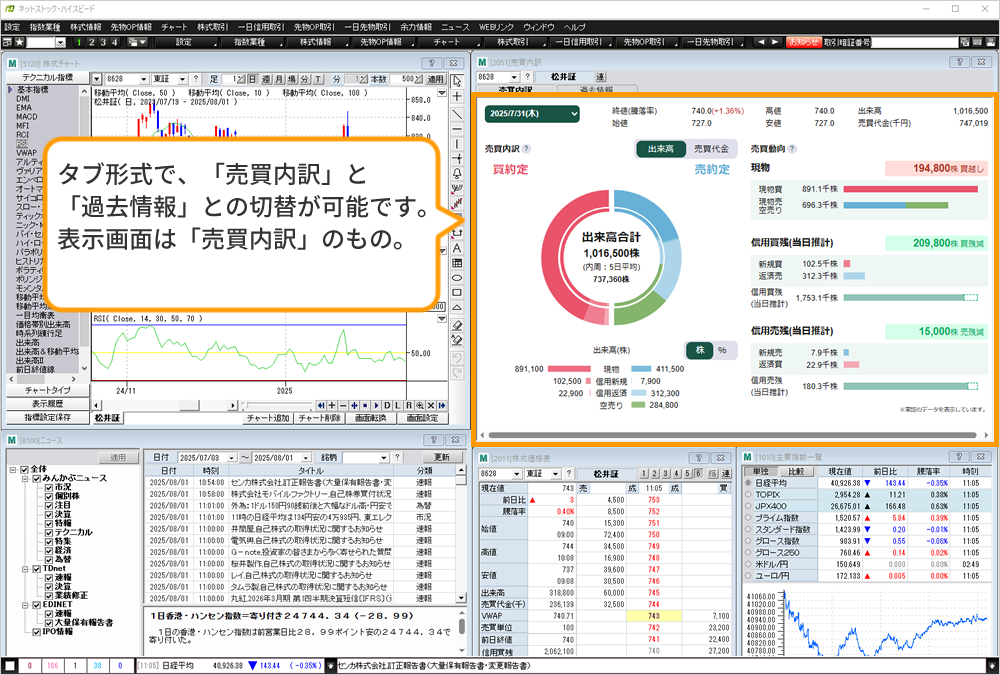Open the 東証 market dropdown in chart window
1000x675 pixels.
182,79
